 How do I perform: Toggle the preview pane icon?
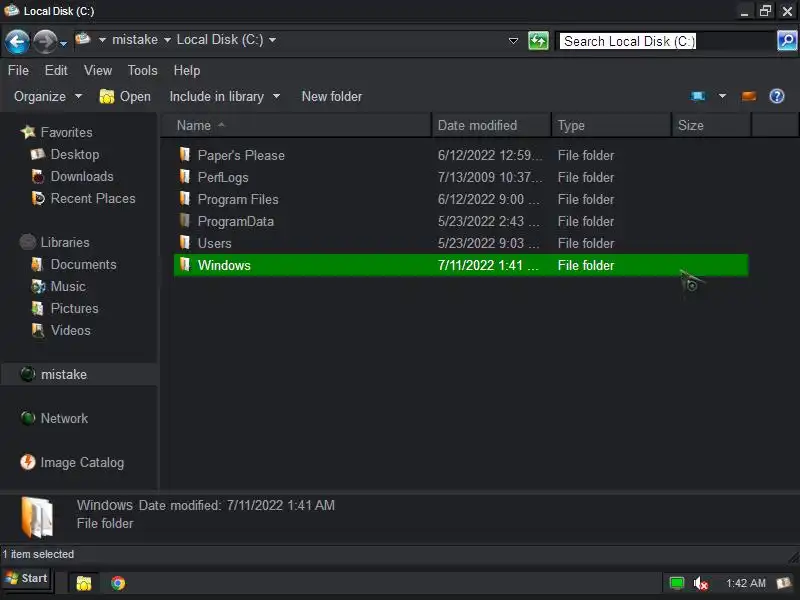[748, 96]
